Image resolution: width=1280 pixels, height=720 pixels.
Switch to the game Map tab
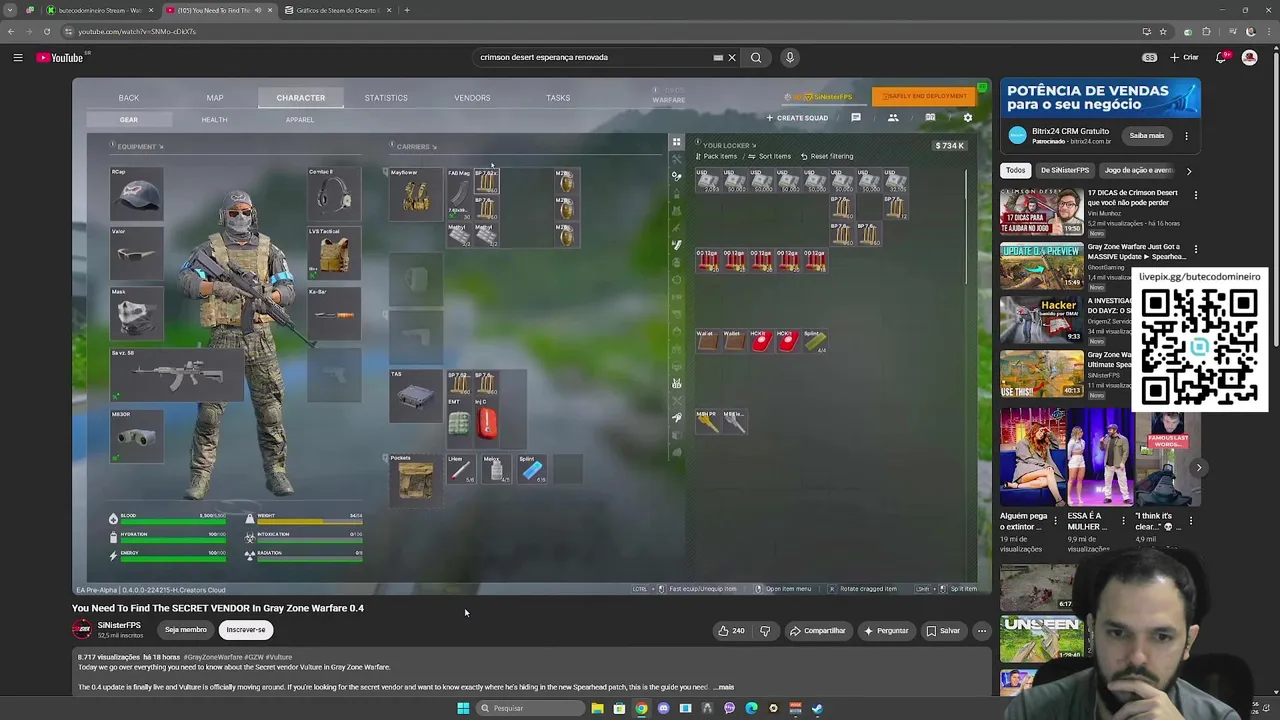[x=215, y=98]
